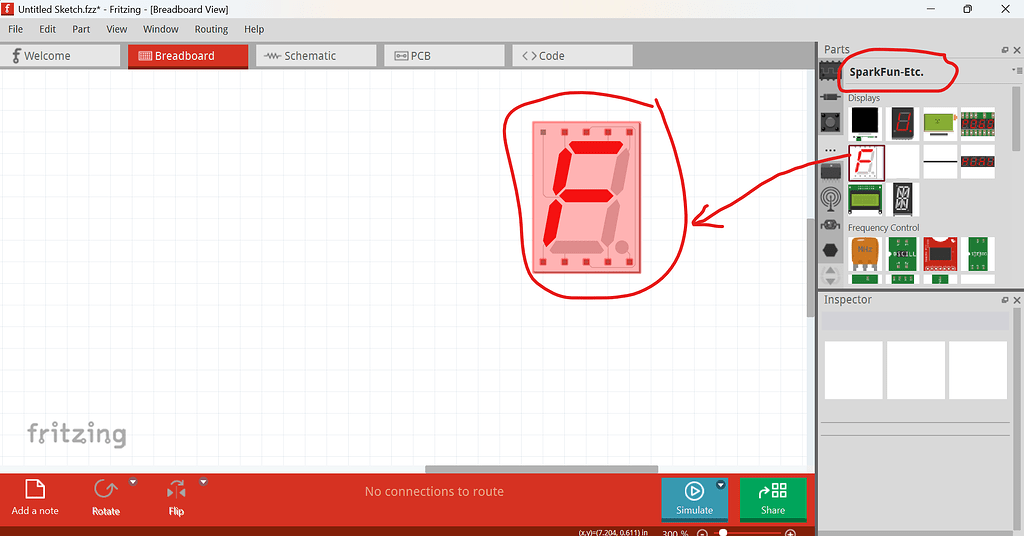The image size is (1024, 536).
Task: Select the highlighted red F segment display part
Action: click(x=866, y=163)
